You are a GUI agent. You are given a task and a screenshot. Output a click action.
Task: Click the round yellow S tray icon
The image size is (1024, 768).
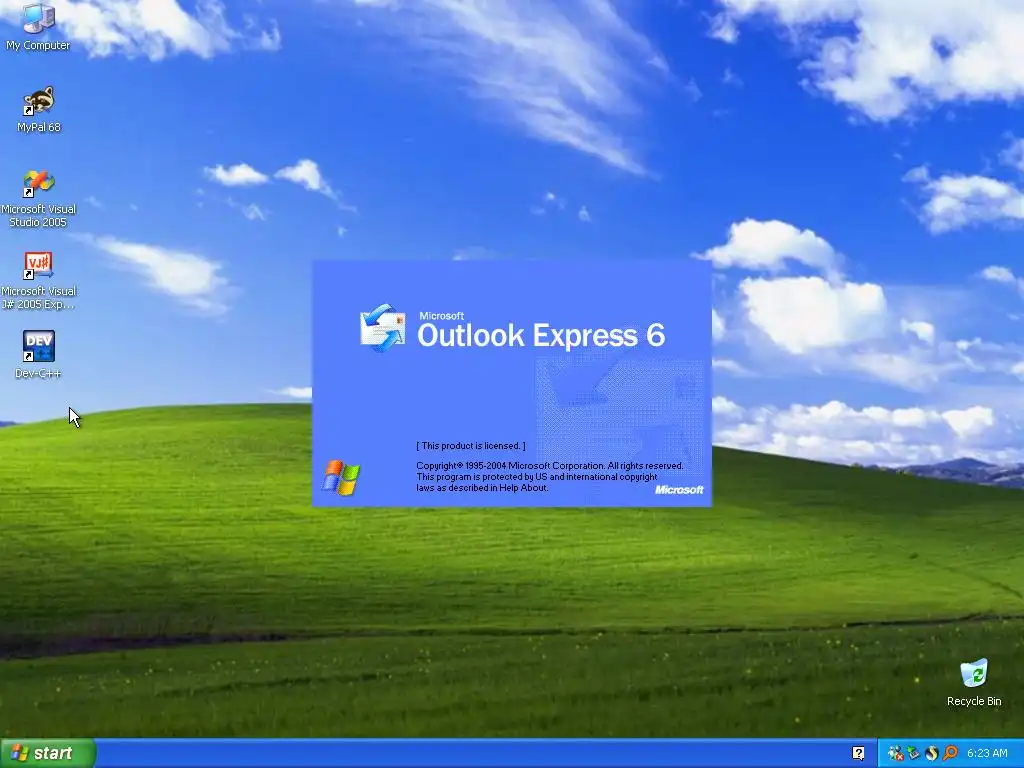932,753
